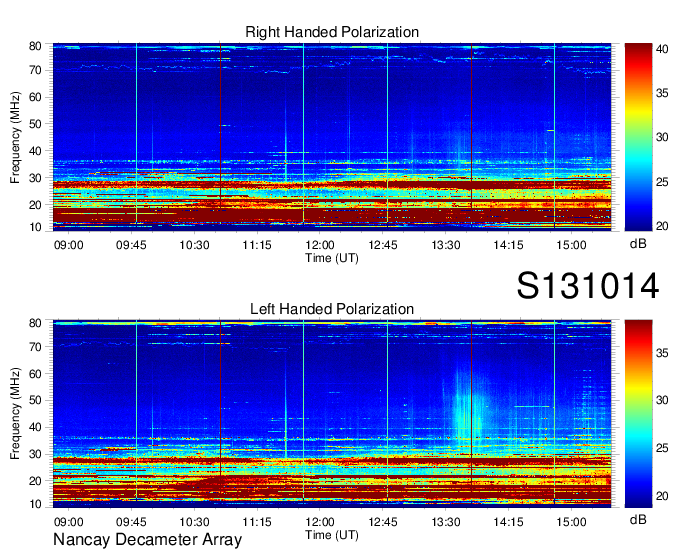Click the 20 dB value on Left Handed color bar
This screenshot has width=680, height=552.
pyautogui.click(x=662, y=496)
